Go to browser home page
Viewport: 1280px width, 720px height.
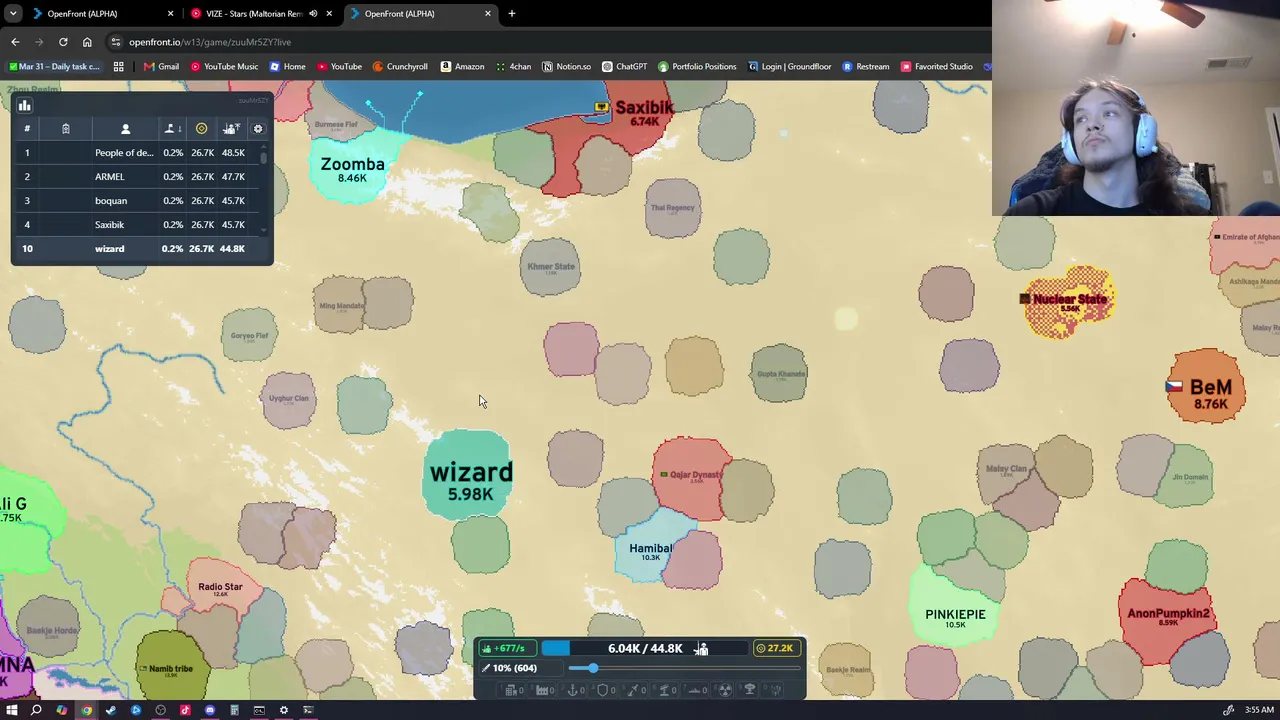click(x=87, y=42)
